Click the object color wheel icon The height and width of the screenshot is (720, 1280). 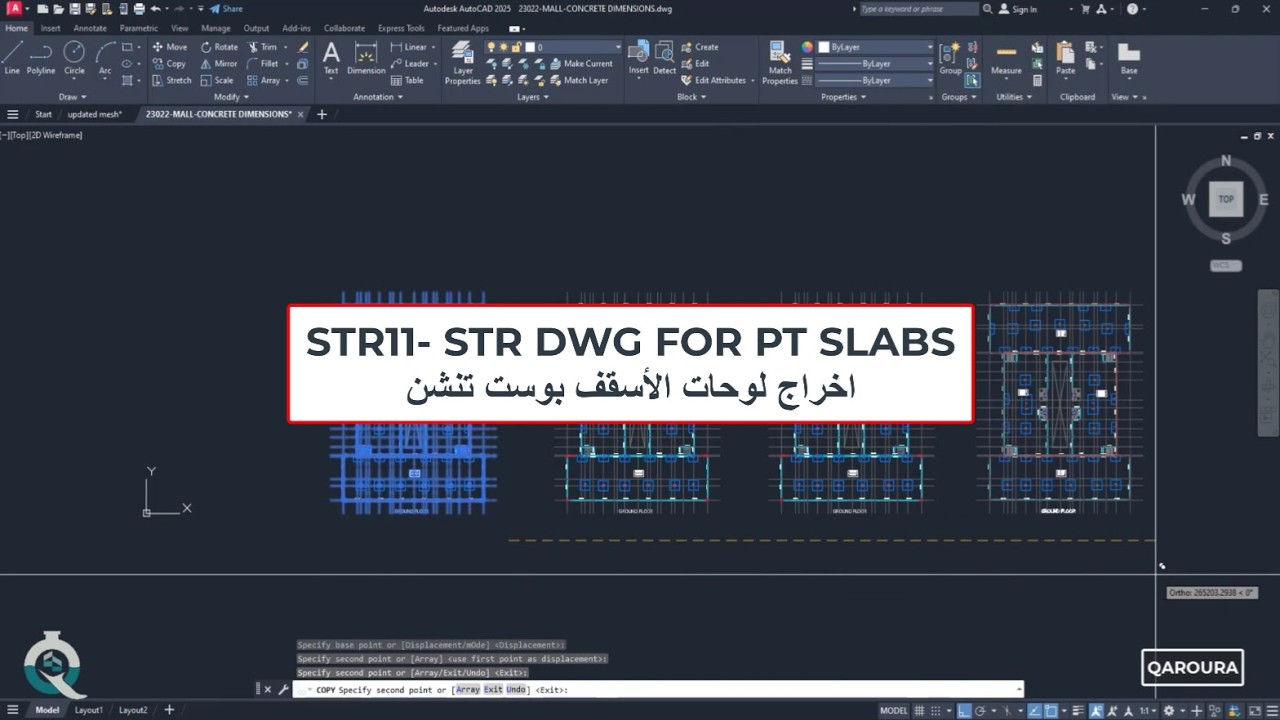pyautogui.click(x=807, y=47)
